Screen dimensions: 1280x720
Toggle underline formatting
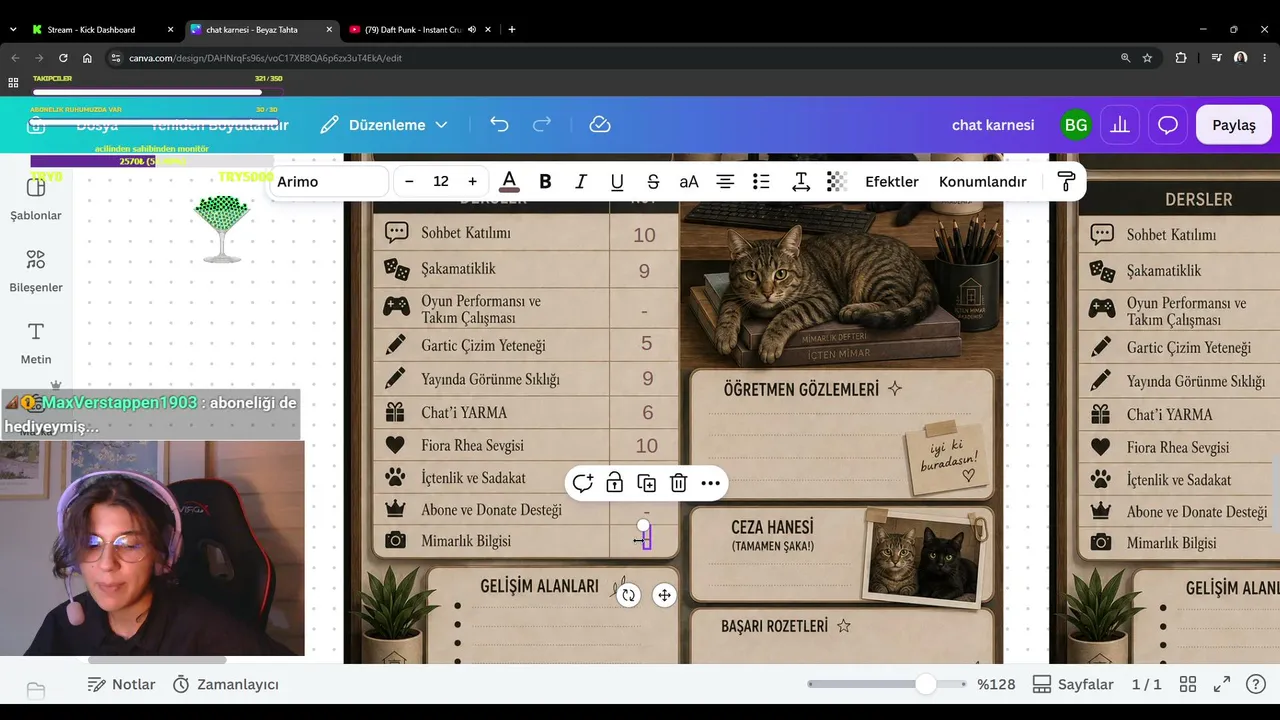(x=617, y=182)
